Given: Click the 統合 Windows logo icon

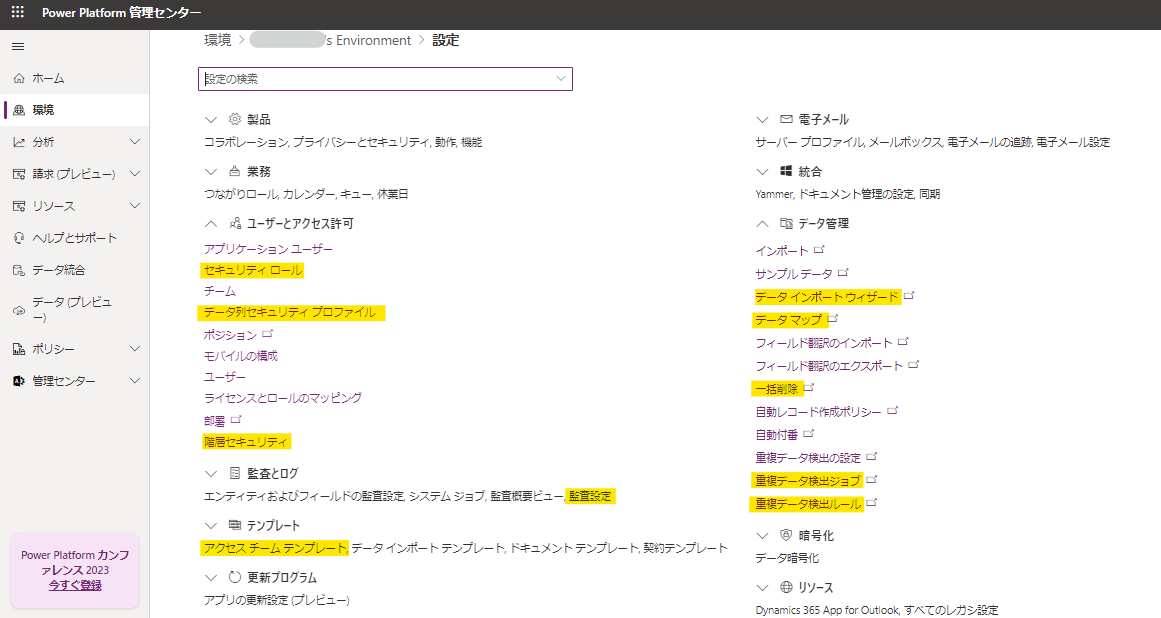Looking at the screenshot, I should pyautogui.click(x=786, y=171).
